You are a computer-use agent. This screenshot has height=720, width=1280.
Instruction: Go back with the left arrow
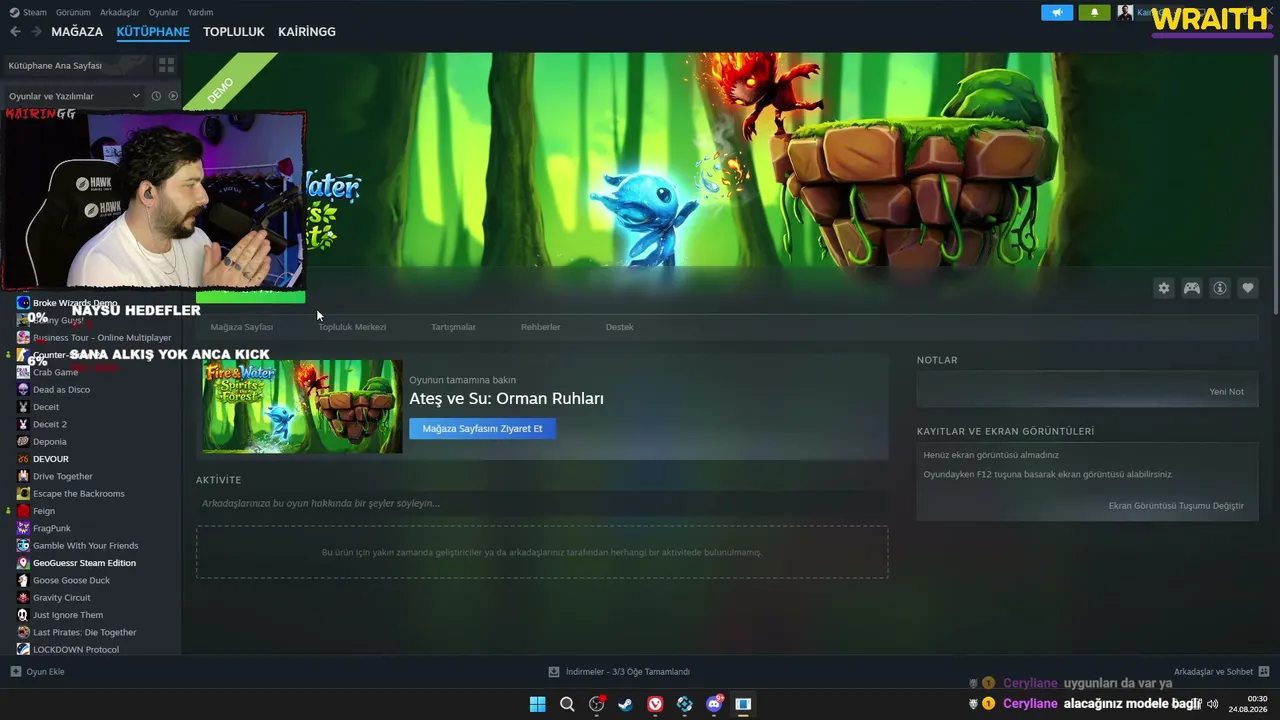(x=15, y=32)
